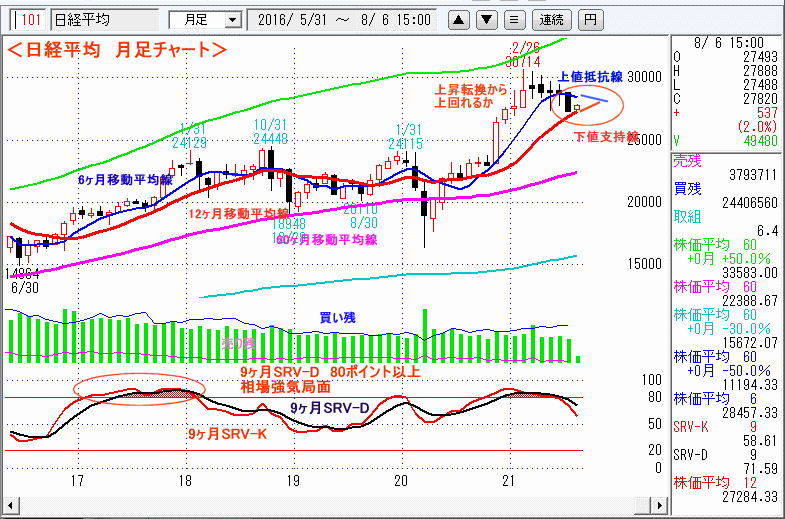Click the orange ellipse near 上値抵抗線
Viewport: 785px width, 519px height.
coord(587,101)
